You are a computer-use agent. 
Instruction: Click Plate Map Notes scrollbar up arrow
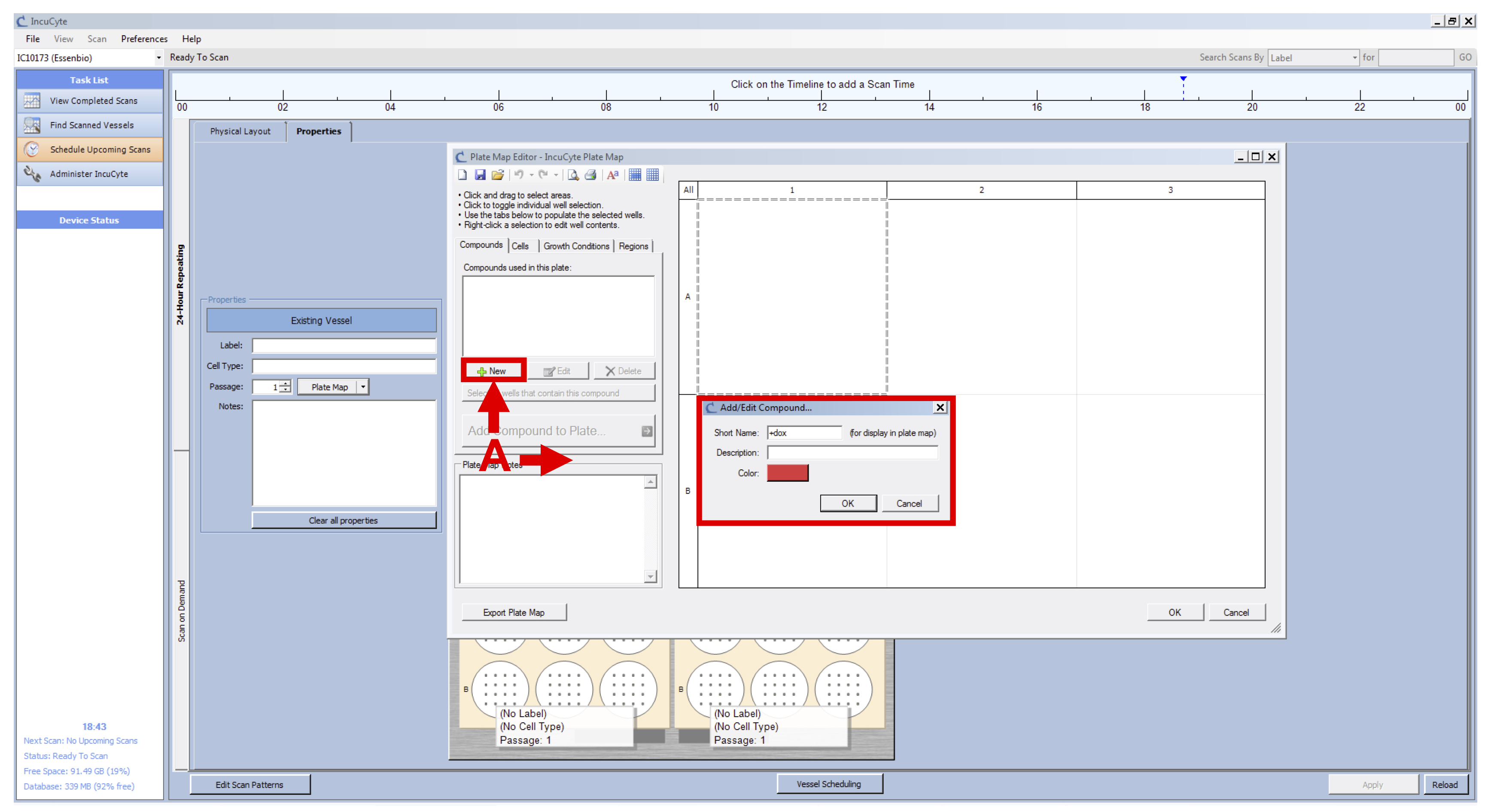[x=651, y=482]
